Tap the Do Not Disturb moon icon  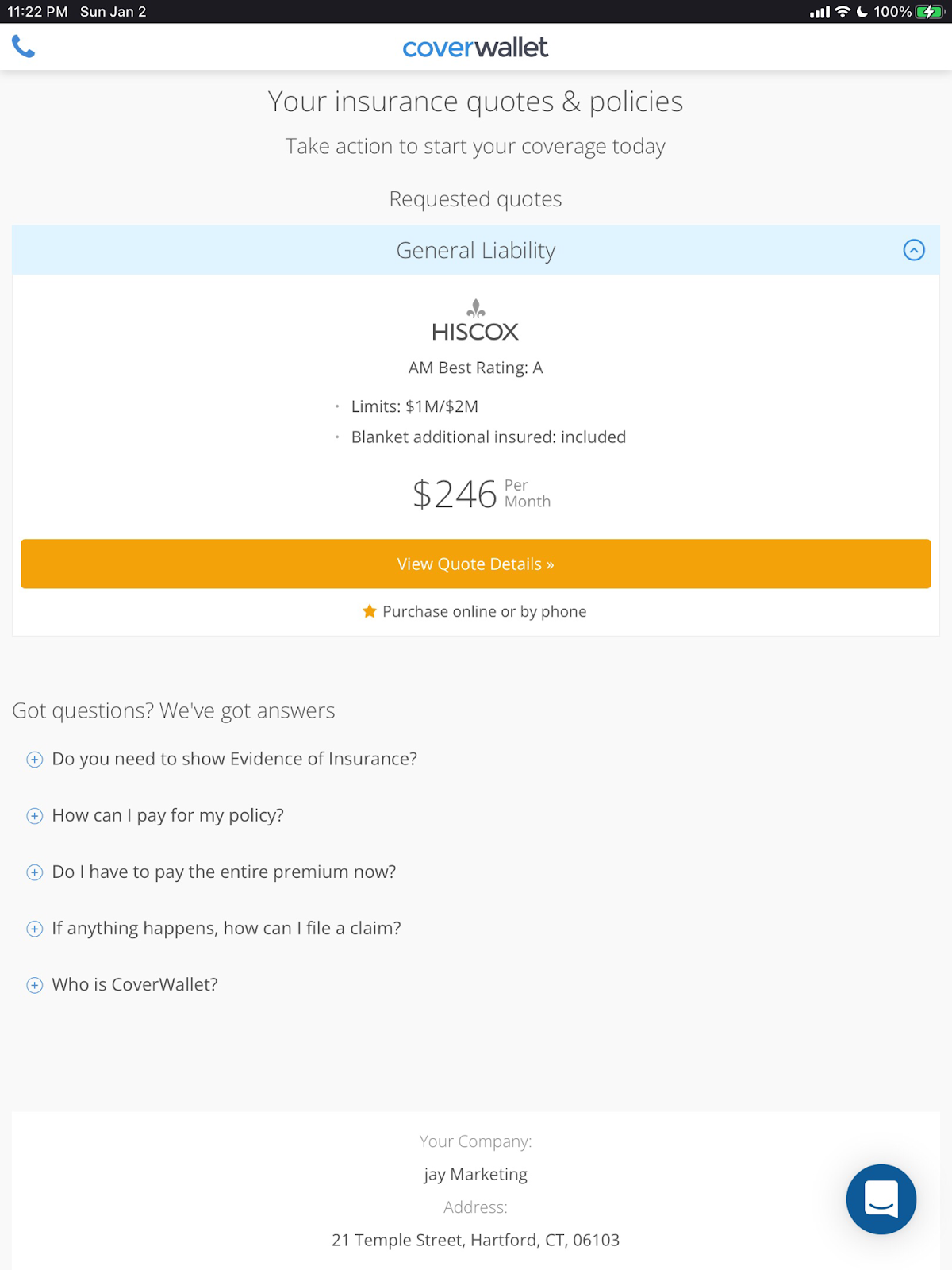pyautogui.click(x=862, y=12)
